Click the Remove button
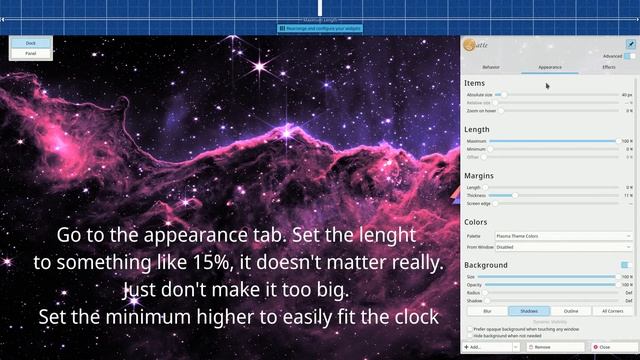 pyautogui.click(x=556, y=347)
